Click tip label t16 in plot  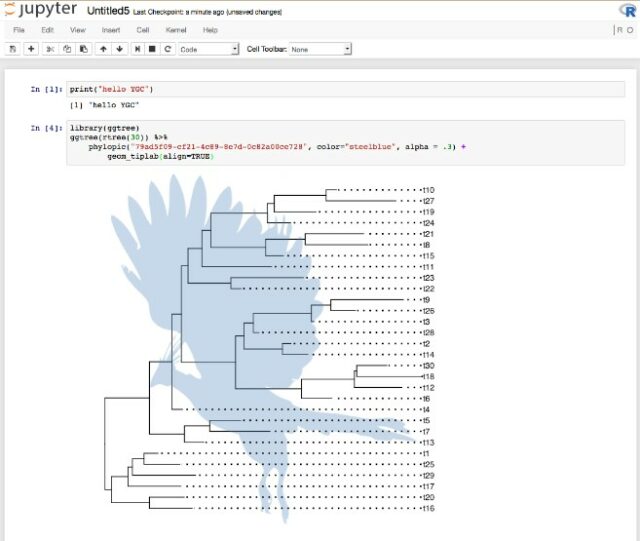[x=428, y=508]
